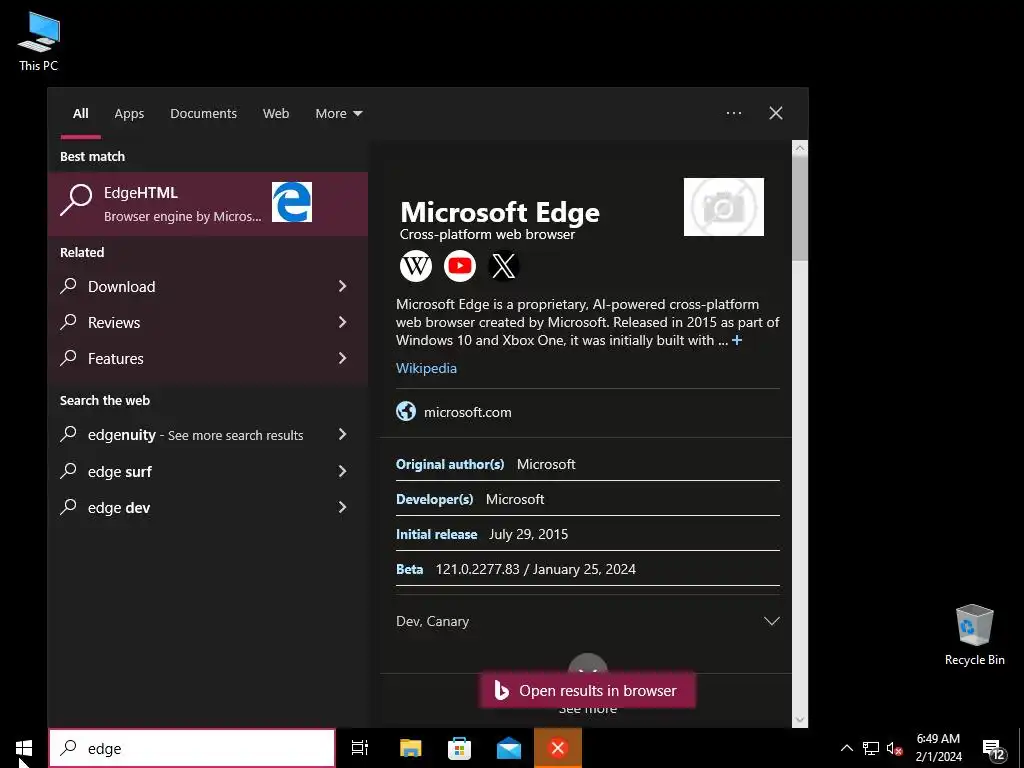This screenshot has width=1024, height=768.
Task: Select the edge surf web suggestion
Action: (208, 471)
